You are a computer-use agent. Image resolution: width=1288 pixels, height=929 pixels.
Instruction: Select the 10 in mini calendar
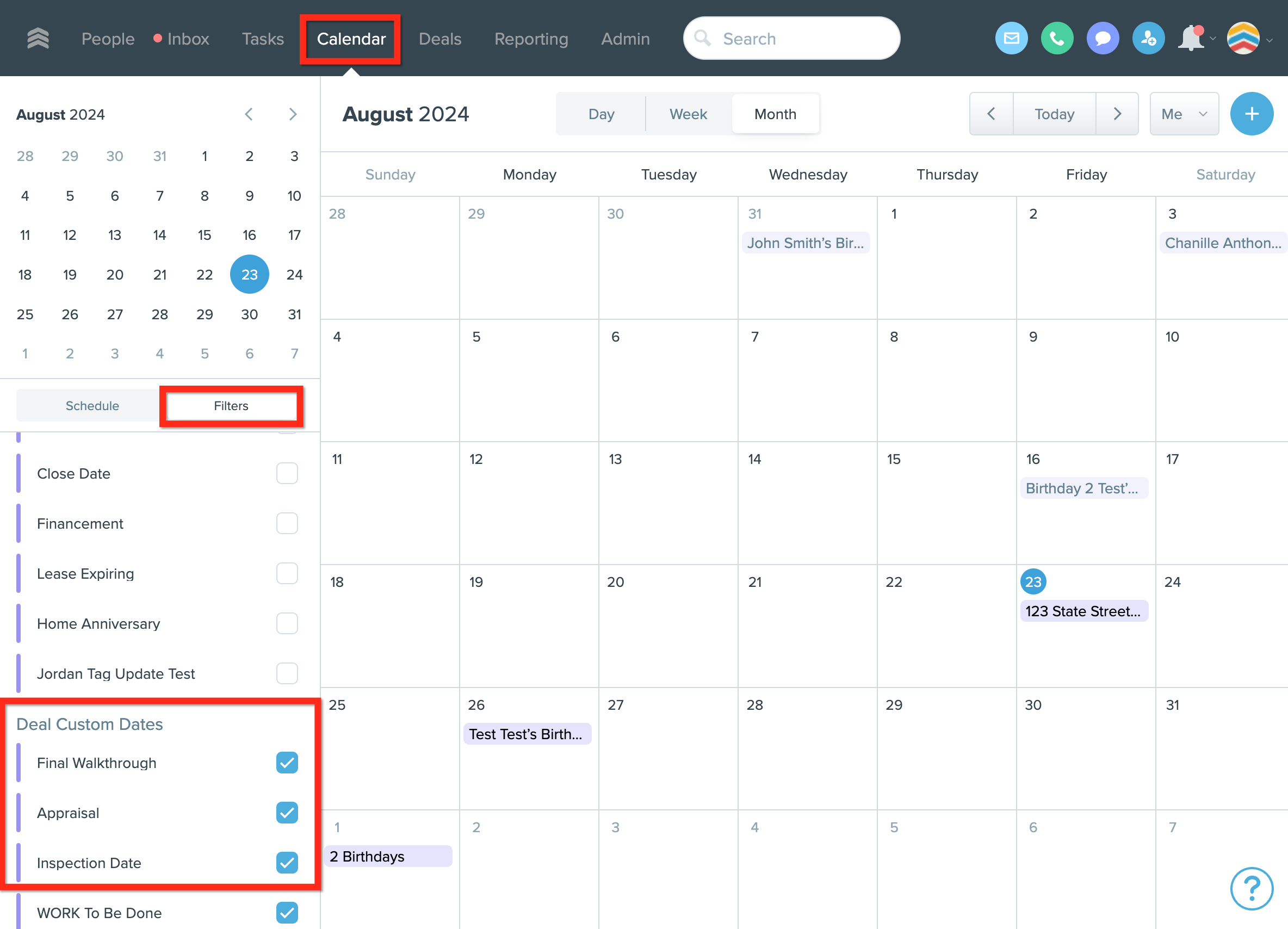pyautogui.click(x=294, y=196)
